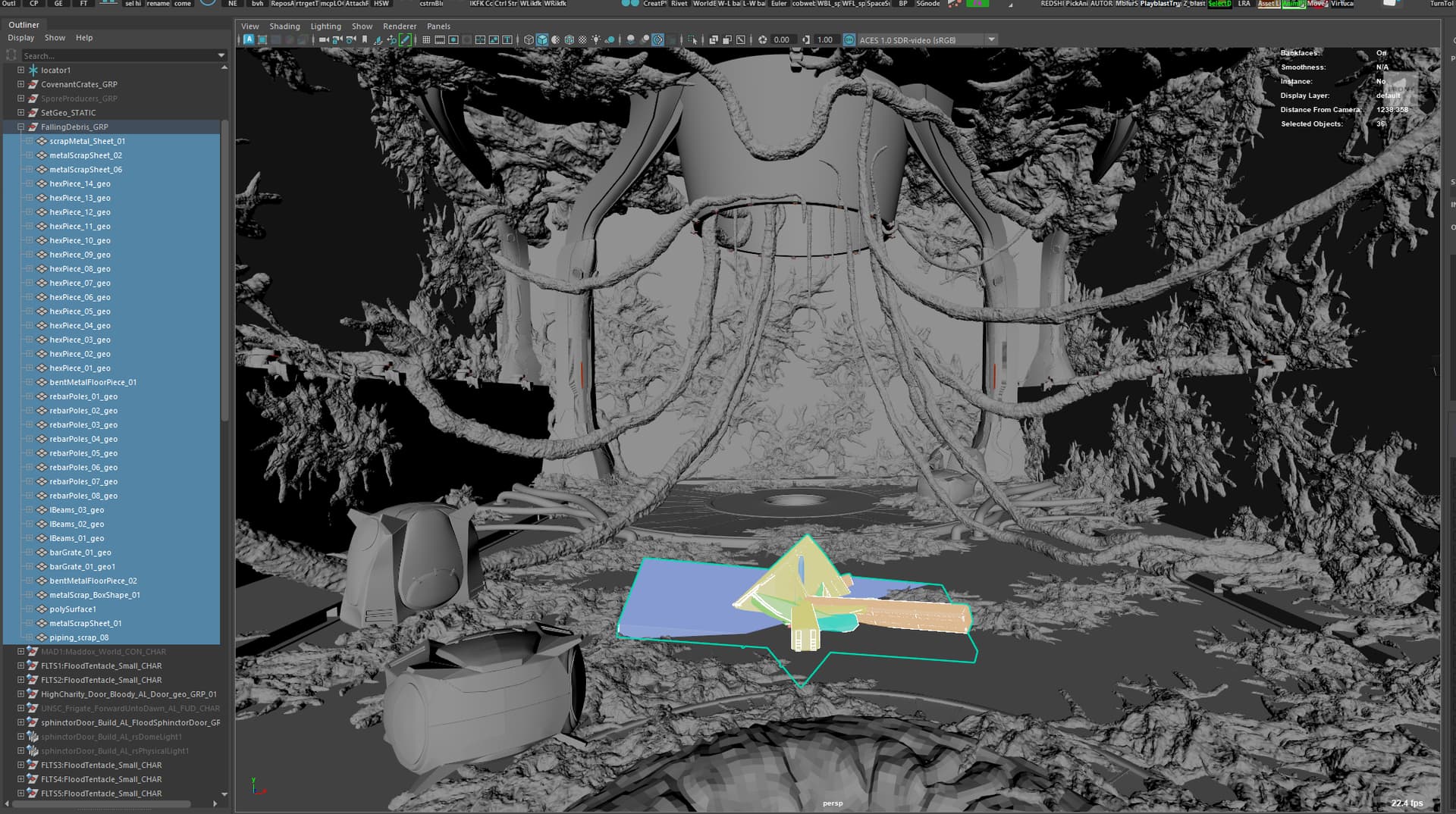
Task: Open the ACES 1.0 SDR-video dropdown
Action: (x=991, y=39)
